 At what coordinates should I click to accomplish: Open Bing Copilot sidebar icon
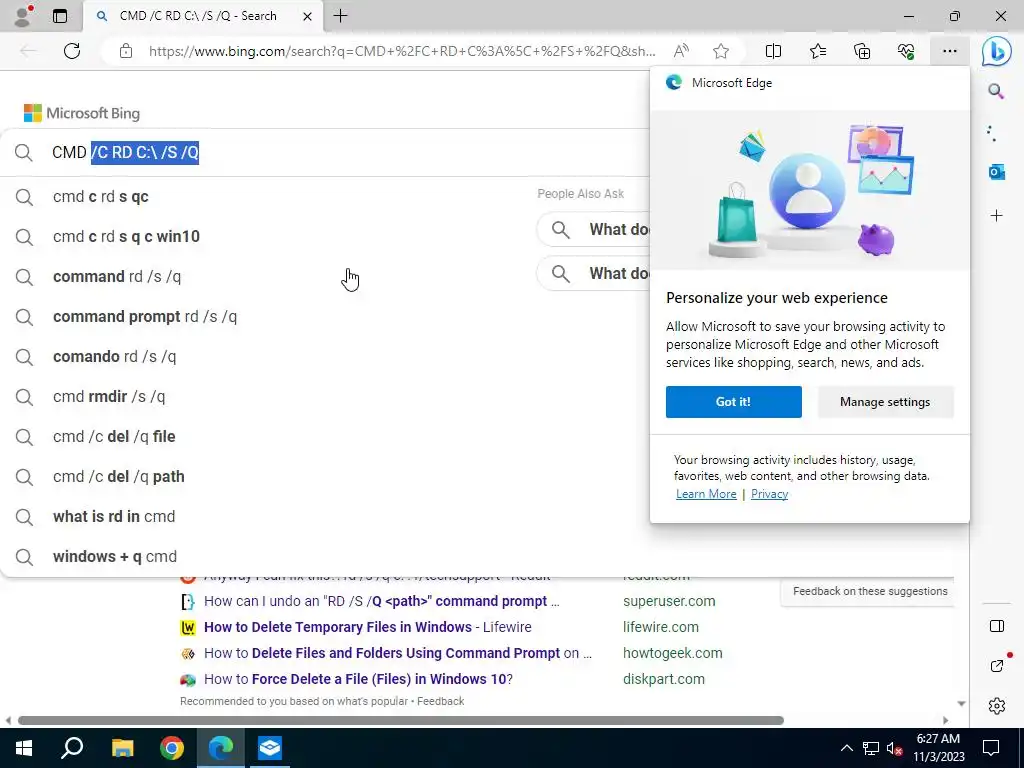pos(996,52)
